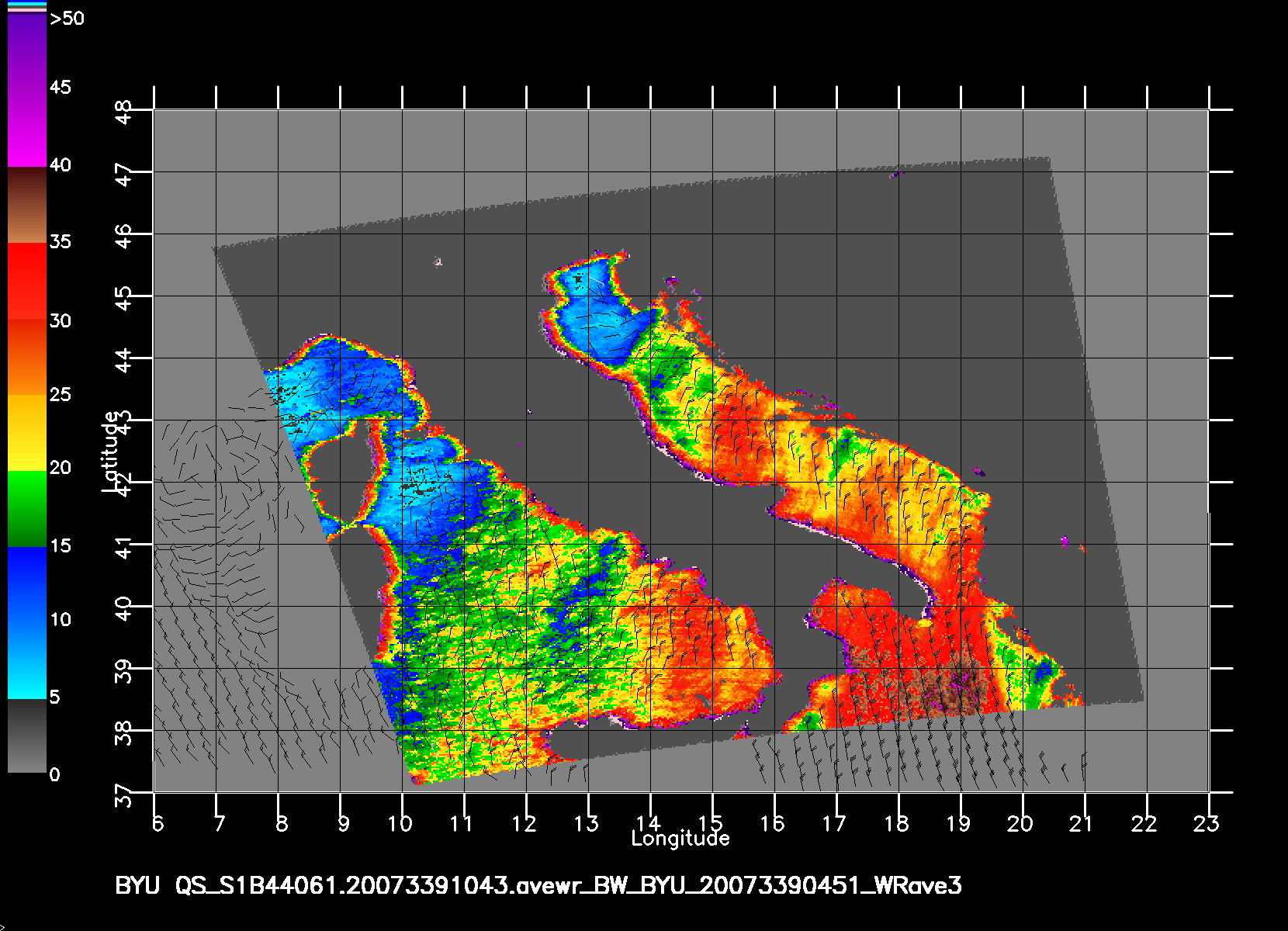Click longitude tick label '21'
This screenshot has height=931, width=1288.
(x=1082, y=823)
